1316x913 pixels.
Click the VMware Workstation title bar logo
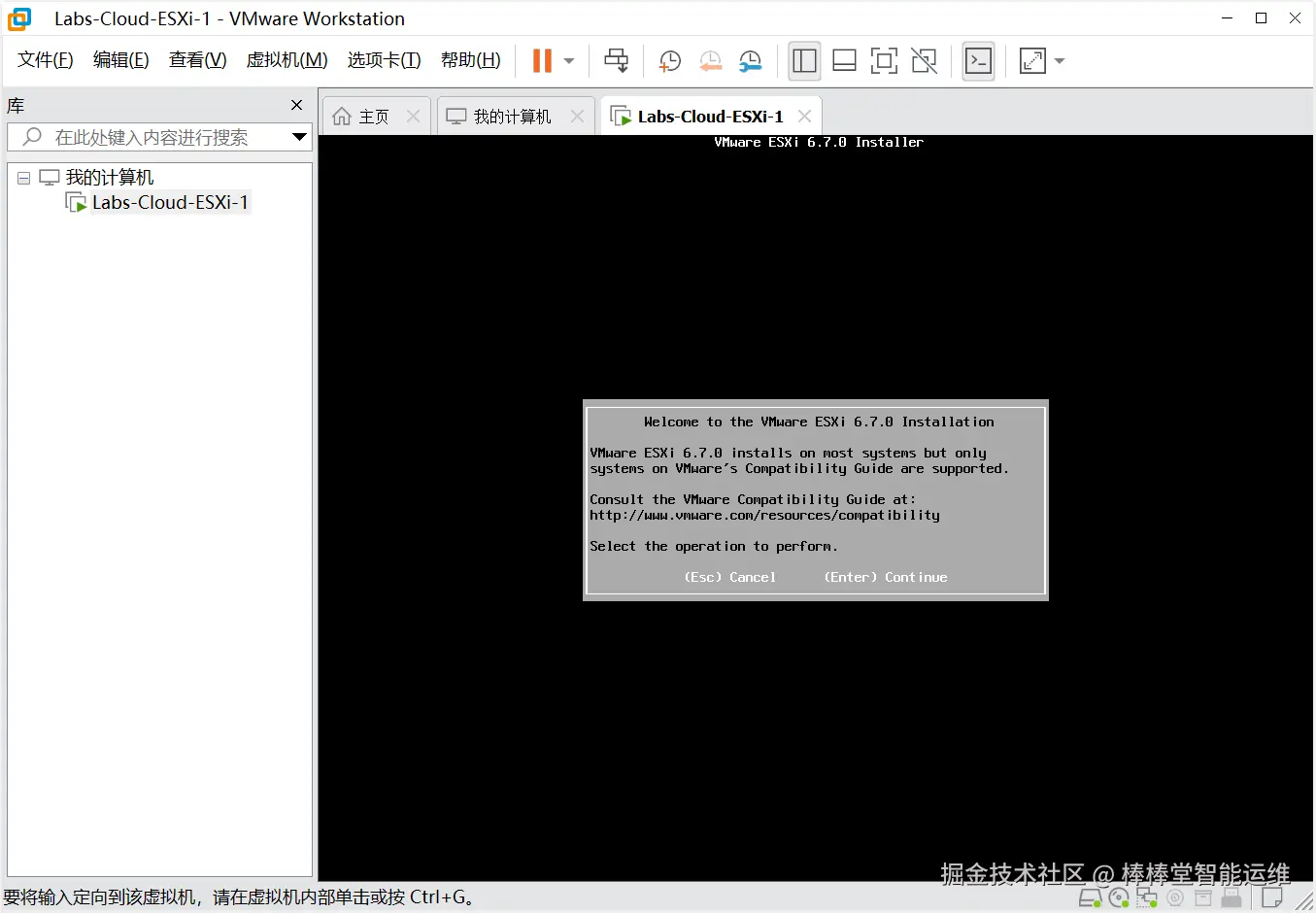pos(19,18)
